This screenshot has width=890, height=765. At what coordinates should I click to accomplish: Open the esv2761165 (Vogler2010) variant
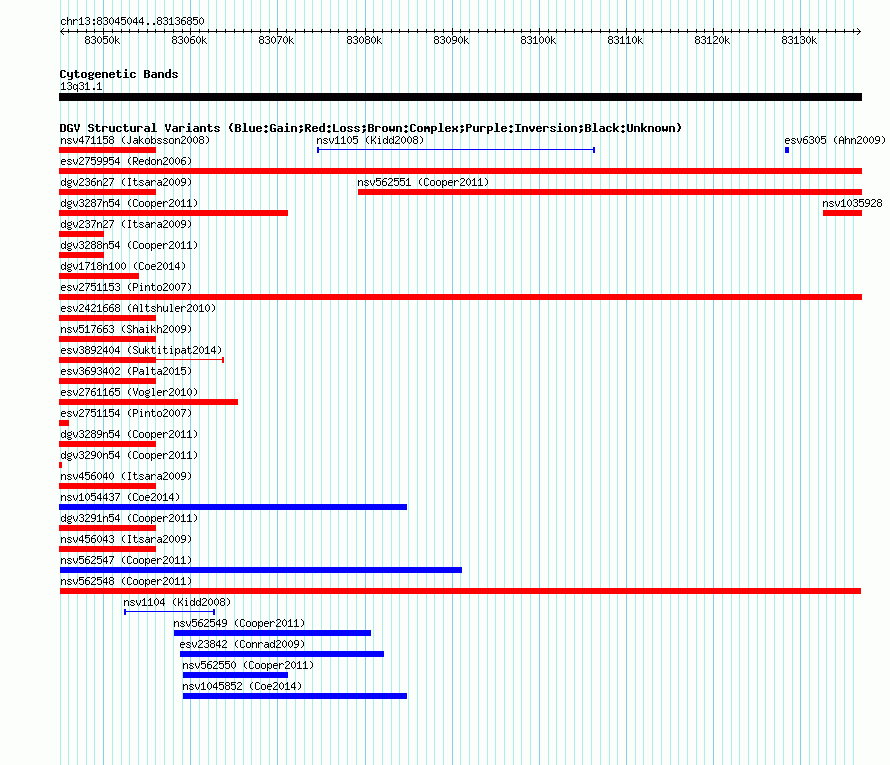point(129,392)
